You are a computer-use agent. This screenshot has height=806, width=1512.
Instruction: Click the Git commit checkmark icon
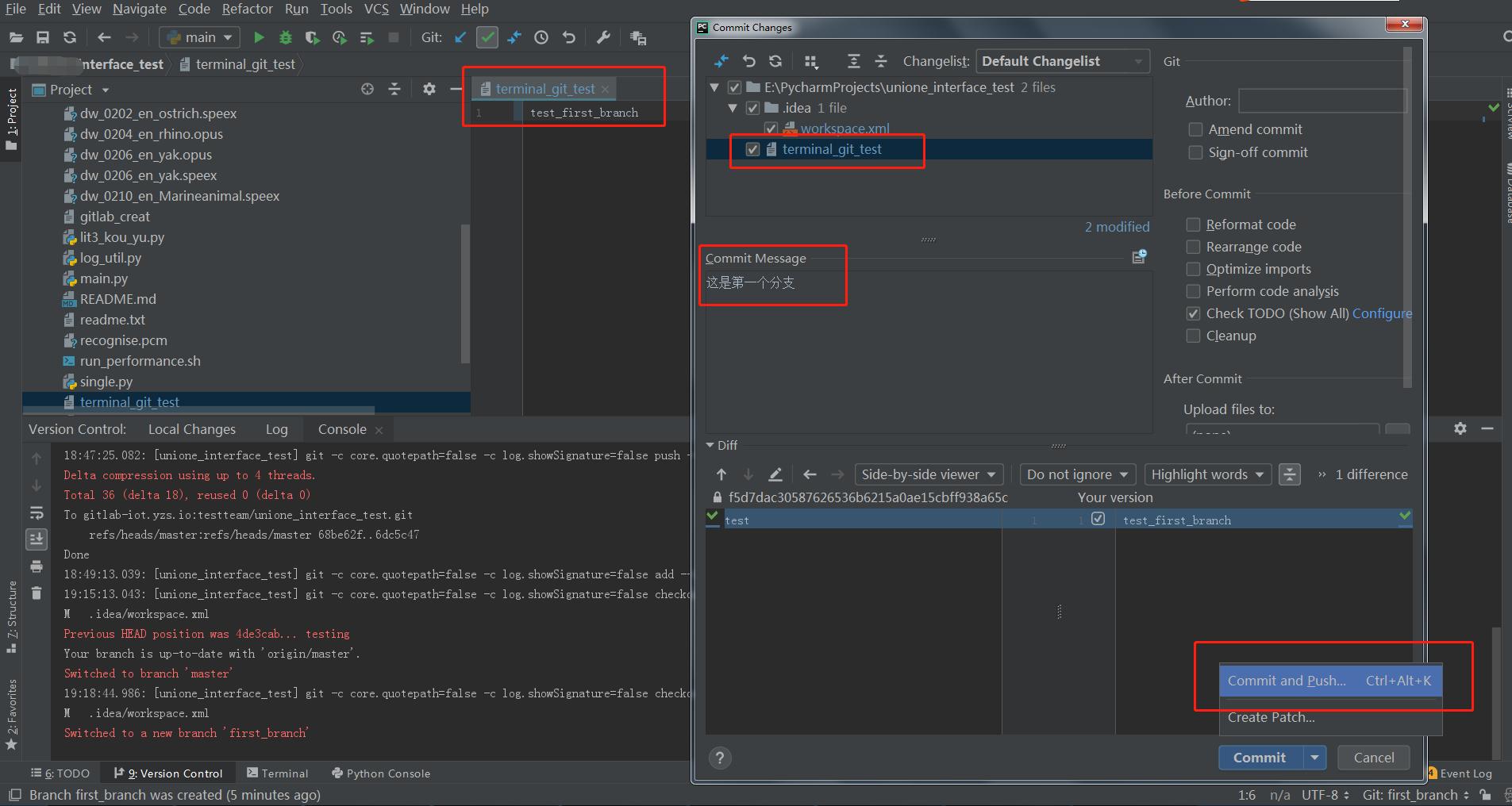tap(487, 37)
